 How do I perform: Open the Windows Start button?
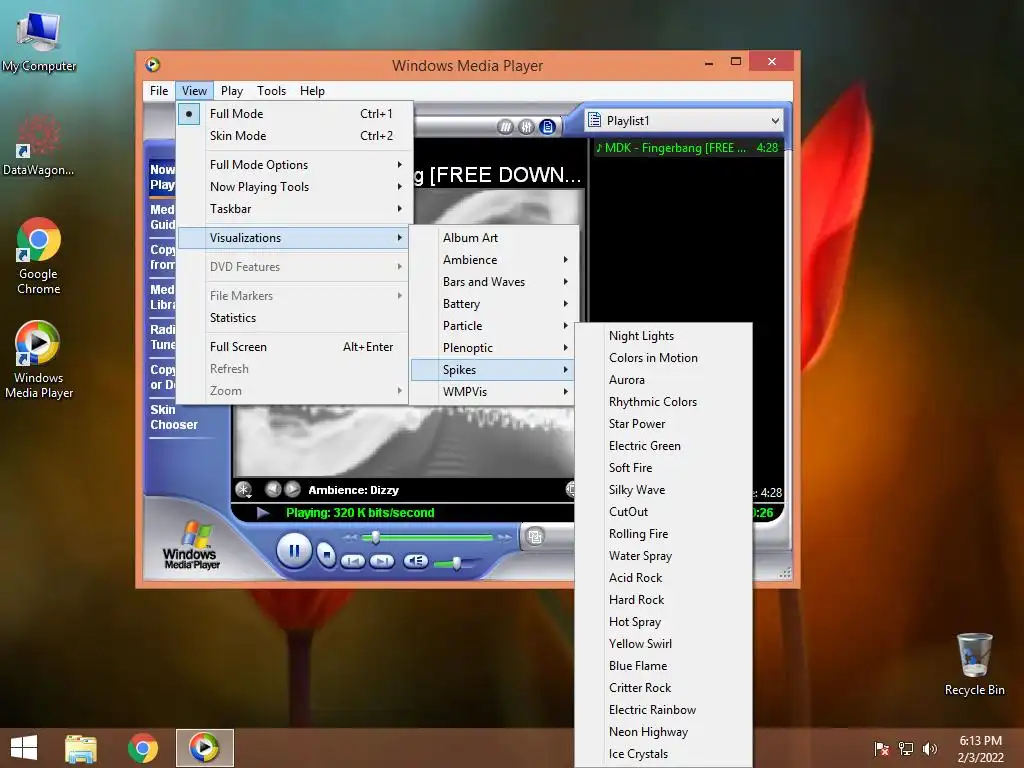coord(24,748)
